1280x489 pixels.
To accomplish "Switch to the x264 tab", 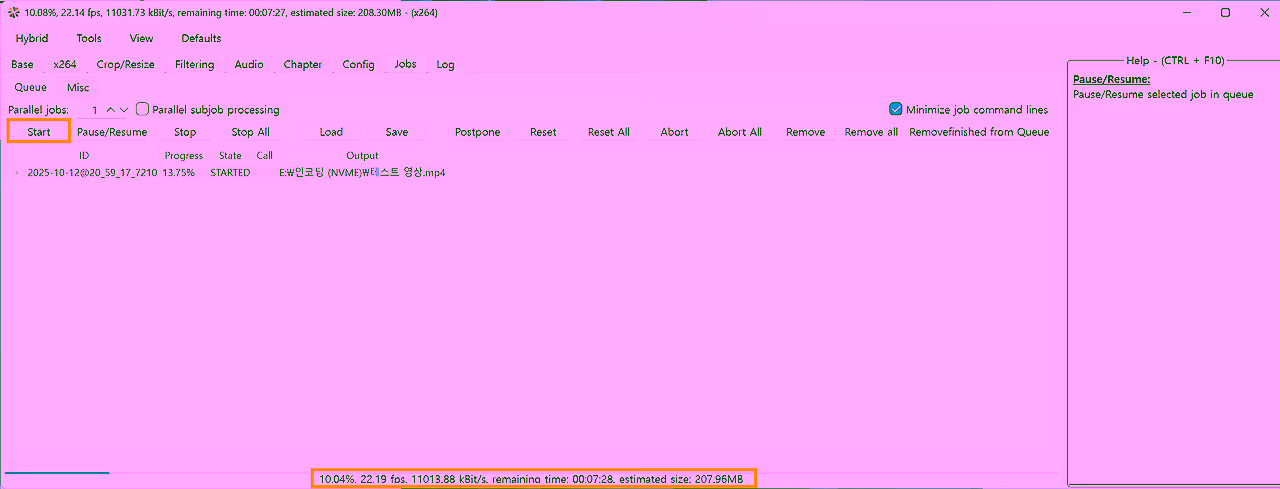I will coord(65,64).
